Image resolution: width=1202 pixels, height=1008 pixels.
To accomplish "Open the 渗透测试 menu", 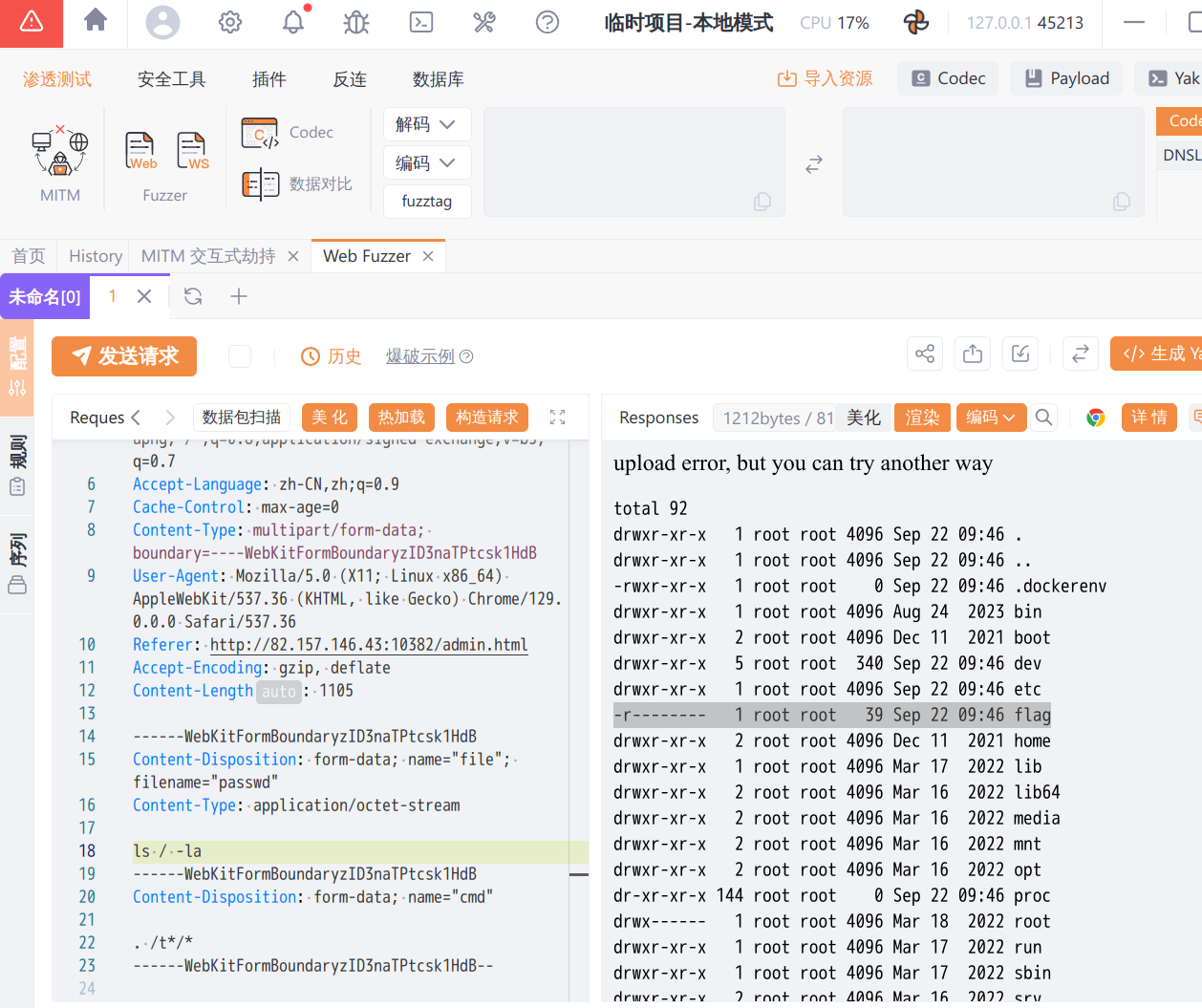I will [x=57, y=79].
